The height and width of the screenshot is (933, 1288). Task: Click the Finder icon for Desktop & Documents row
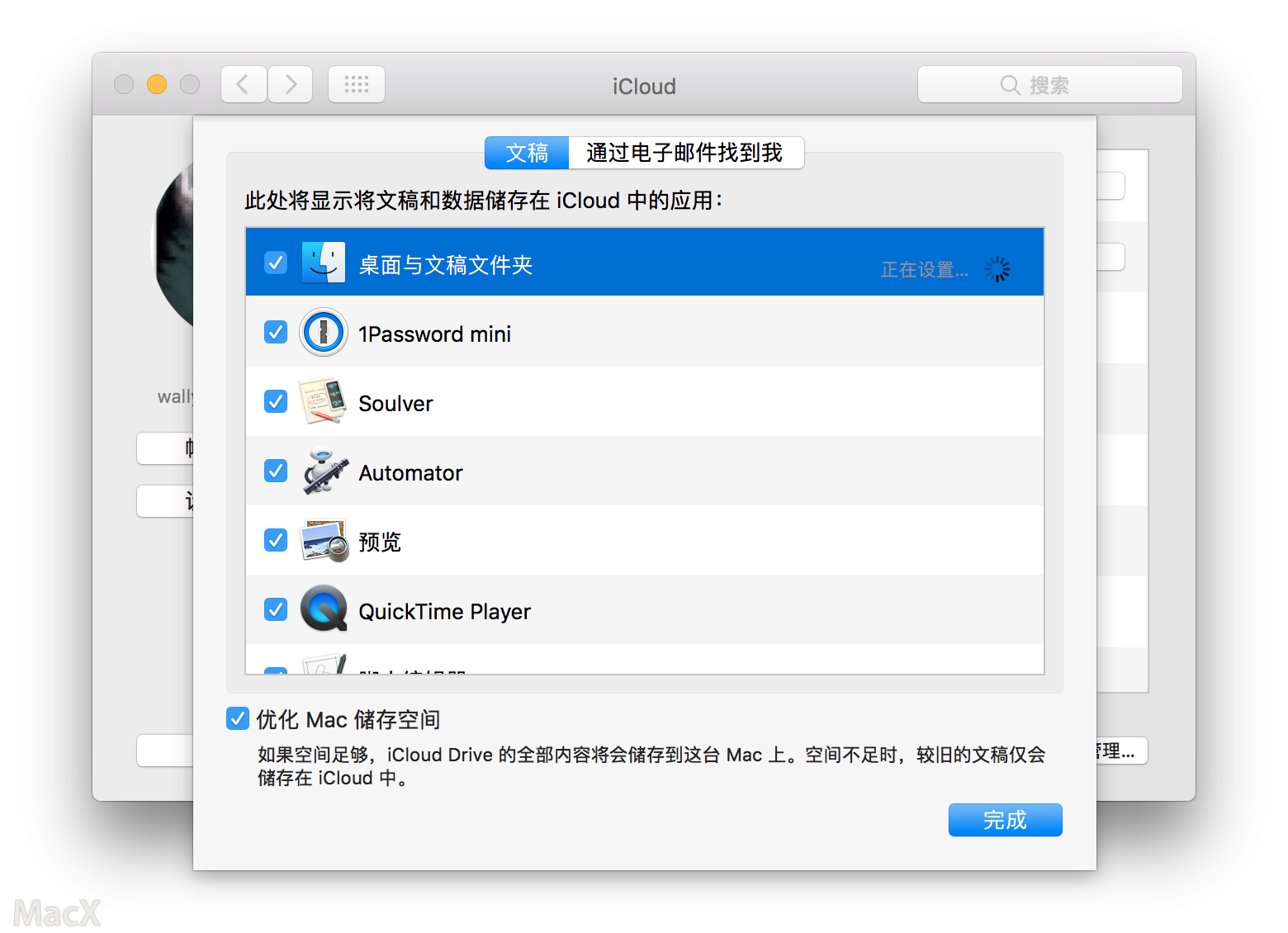(324, 263)
